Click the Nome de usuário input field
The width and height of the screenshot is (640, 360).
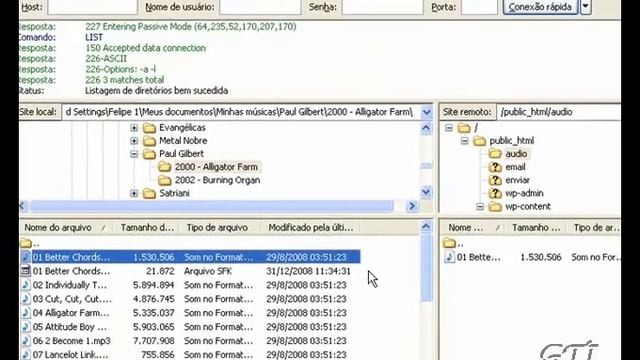(x=260, y=7)
